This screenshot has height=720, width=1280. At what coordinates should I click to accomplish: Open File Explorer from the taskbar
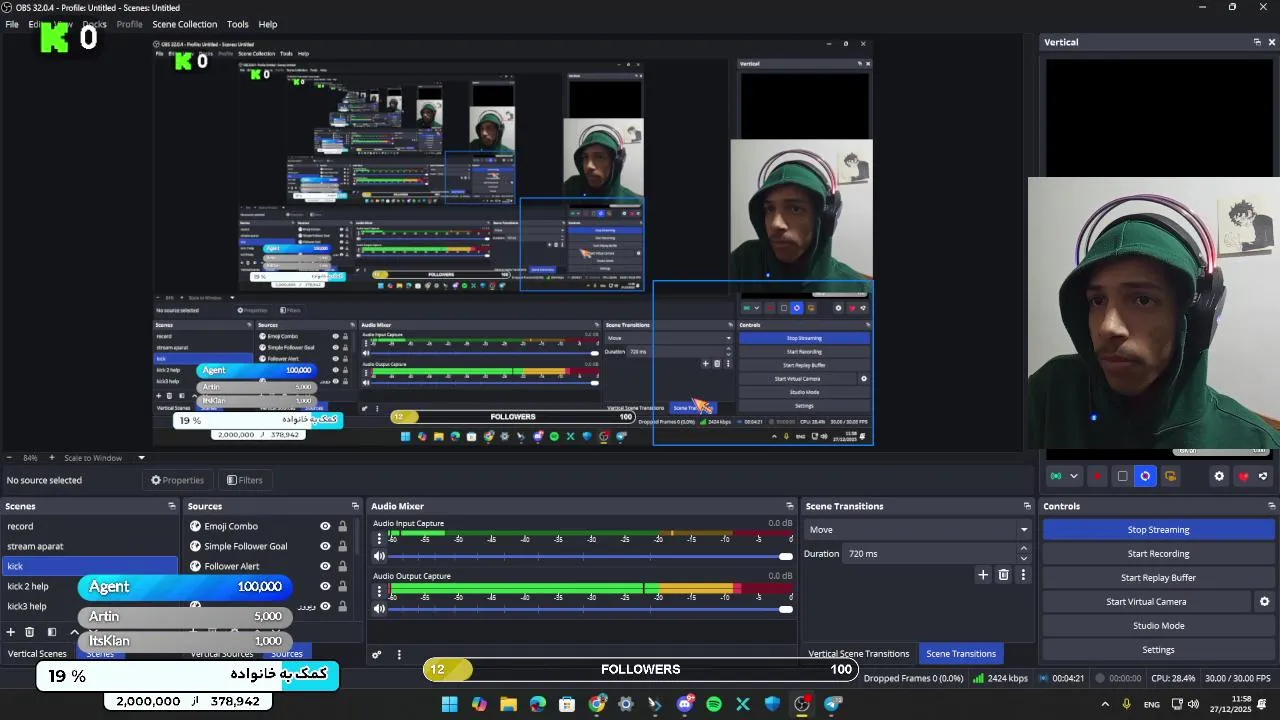tap(508, 704)
